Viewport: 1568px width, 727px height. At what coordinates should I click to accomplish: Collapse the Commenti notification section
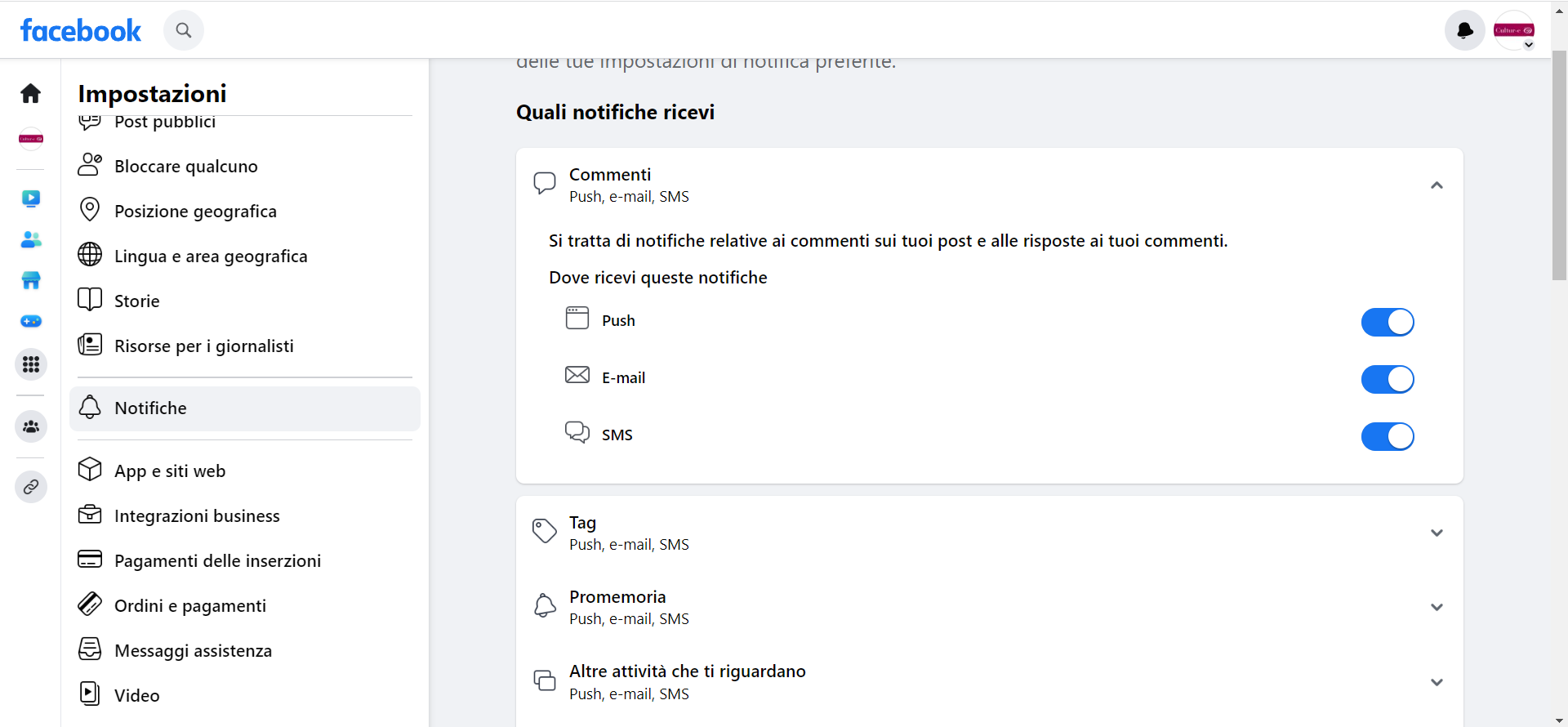click(x=1437, y=185)
